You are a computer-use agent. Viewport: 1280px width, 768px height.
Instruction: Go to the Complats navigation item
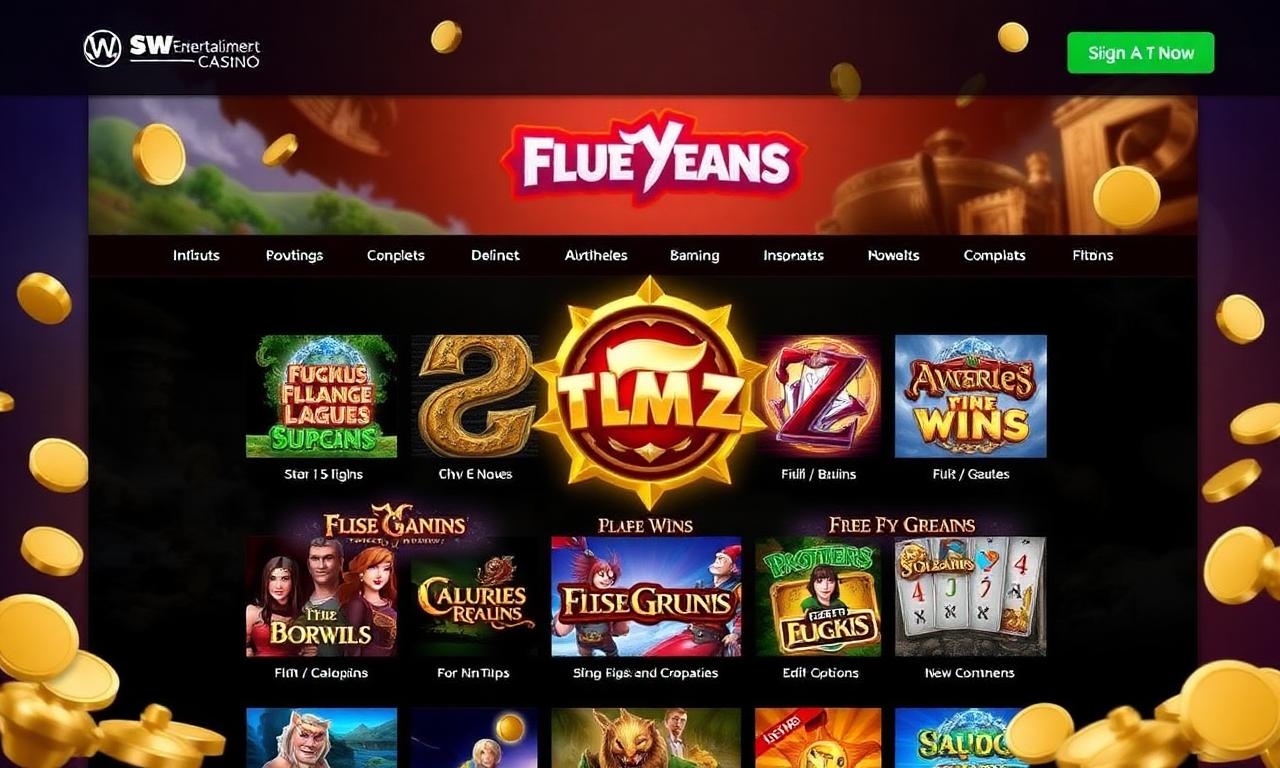pyautogui.click(x=994, y=255)
